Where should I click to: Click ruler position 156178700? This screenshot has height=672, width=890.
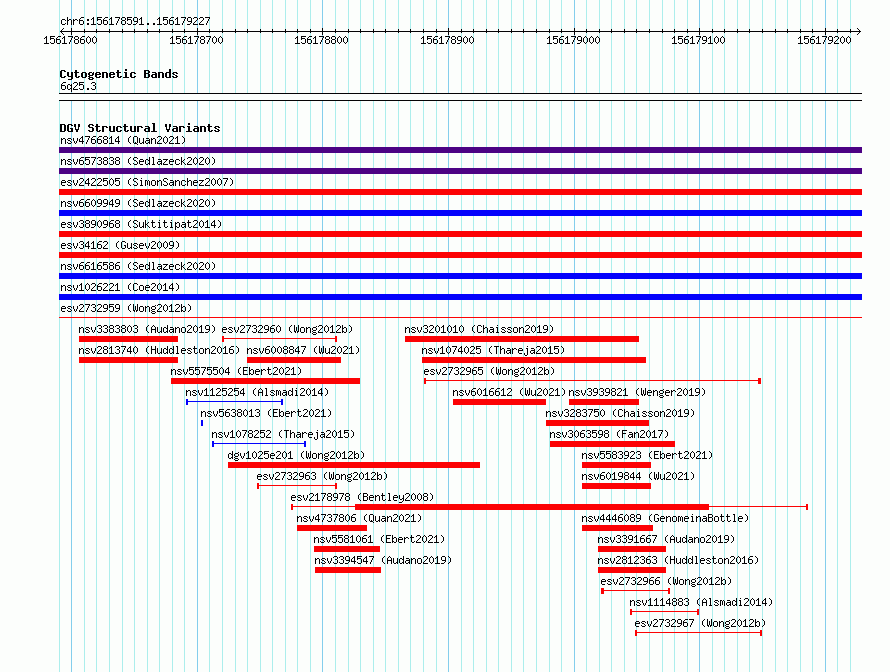[196, 40]
